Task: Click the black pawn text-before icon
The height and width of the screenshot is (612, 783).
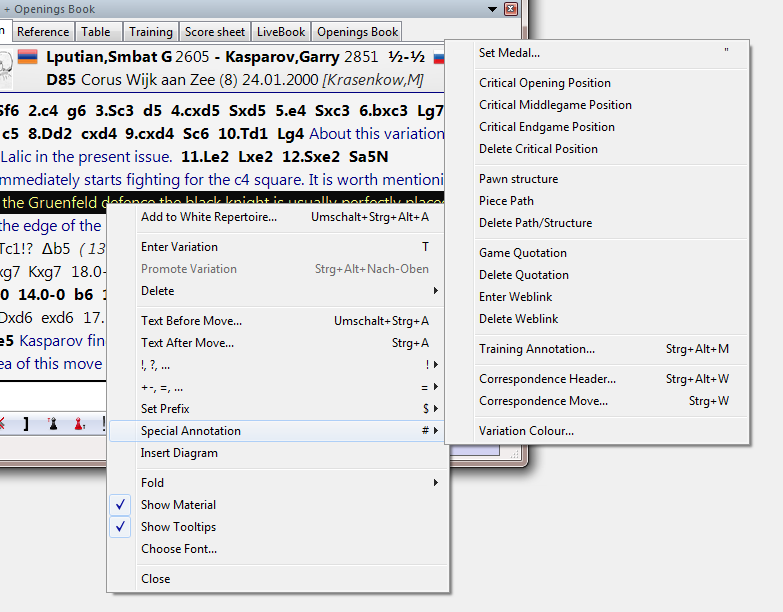Action: [x=53, y=424]
